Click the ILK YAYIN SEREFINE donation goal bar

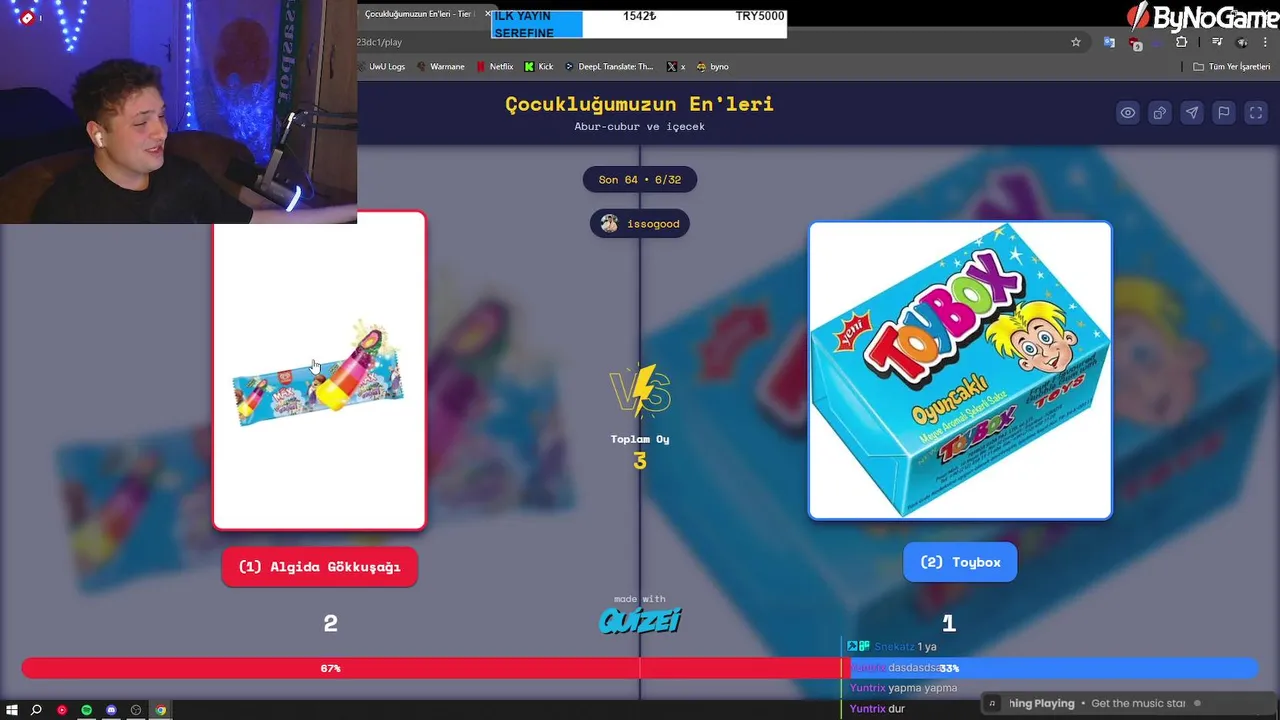coord(639,24)
